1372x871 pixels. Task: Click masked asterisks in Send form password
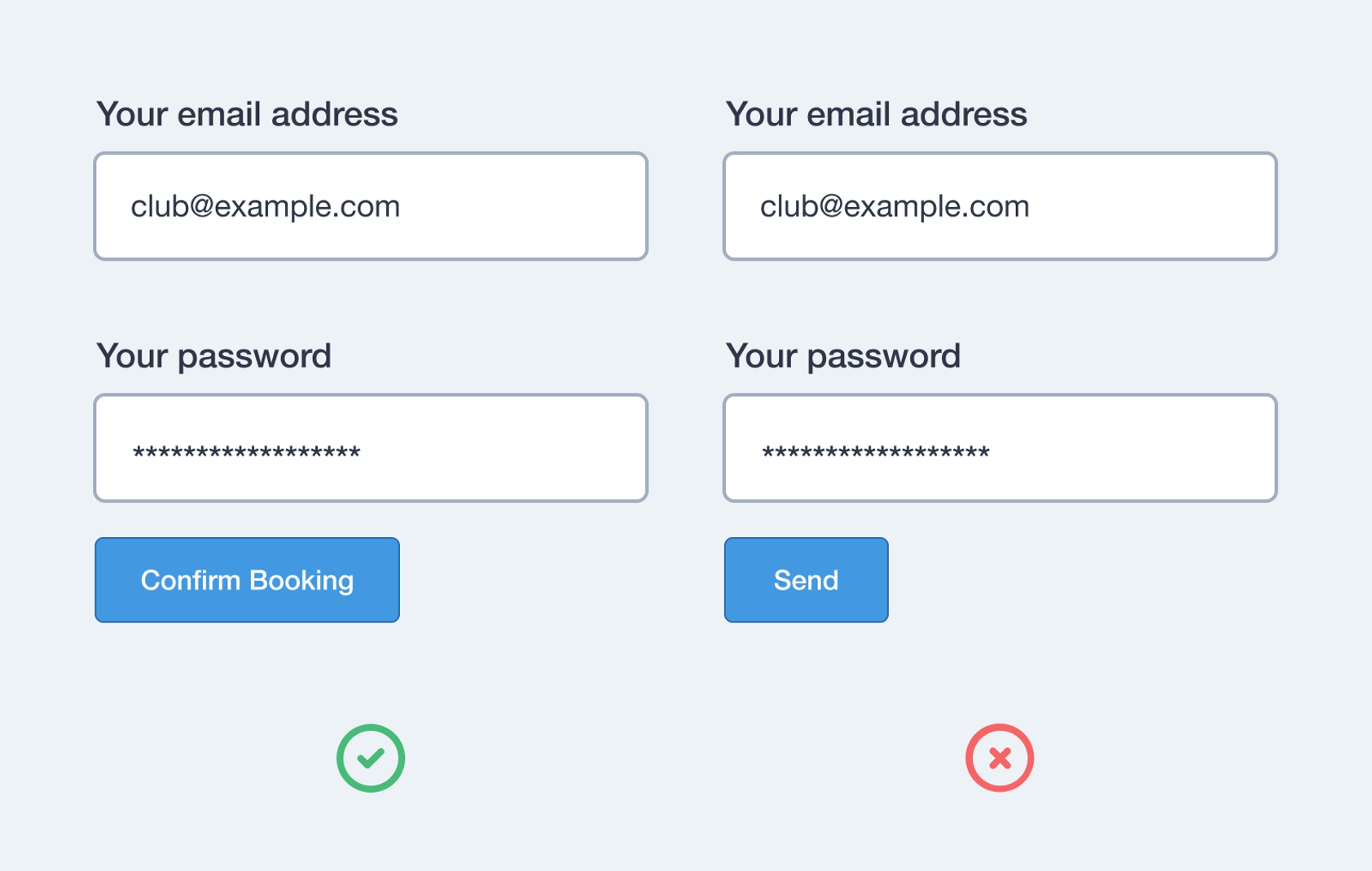tap(875, 452)
